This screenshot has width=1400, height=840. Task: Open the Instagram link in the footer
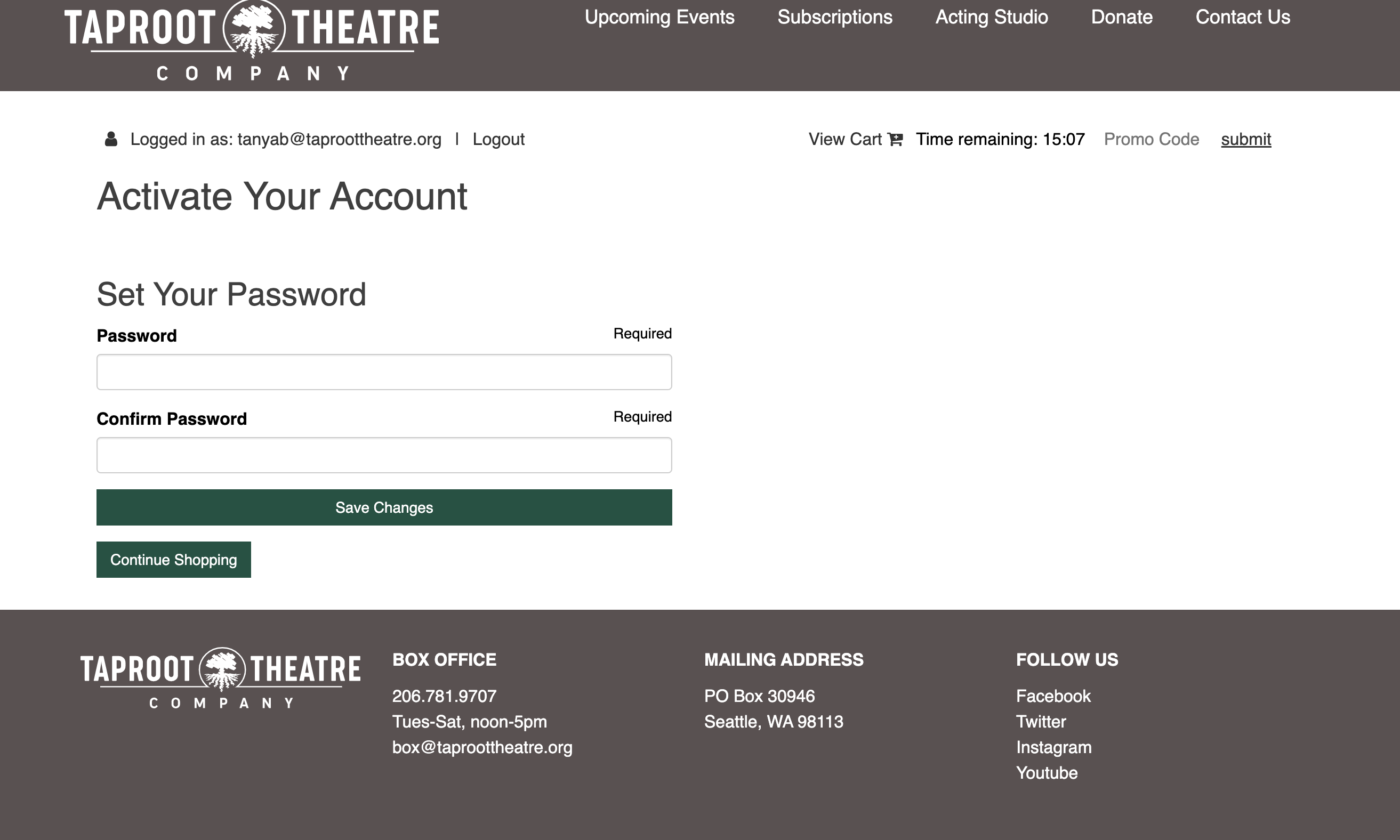click(1054, 747)
